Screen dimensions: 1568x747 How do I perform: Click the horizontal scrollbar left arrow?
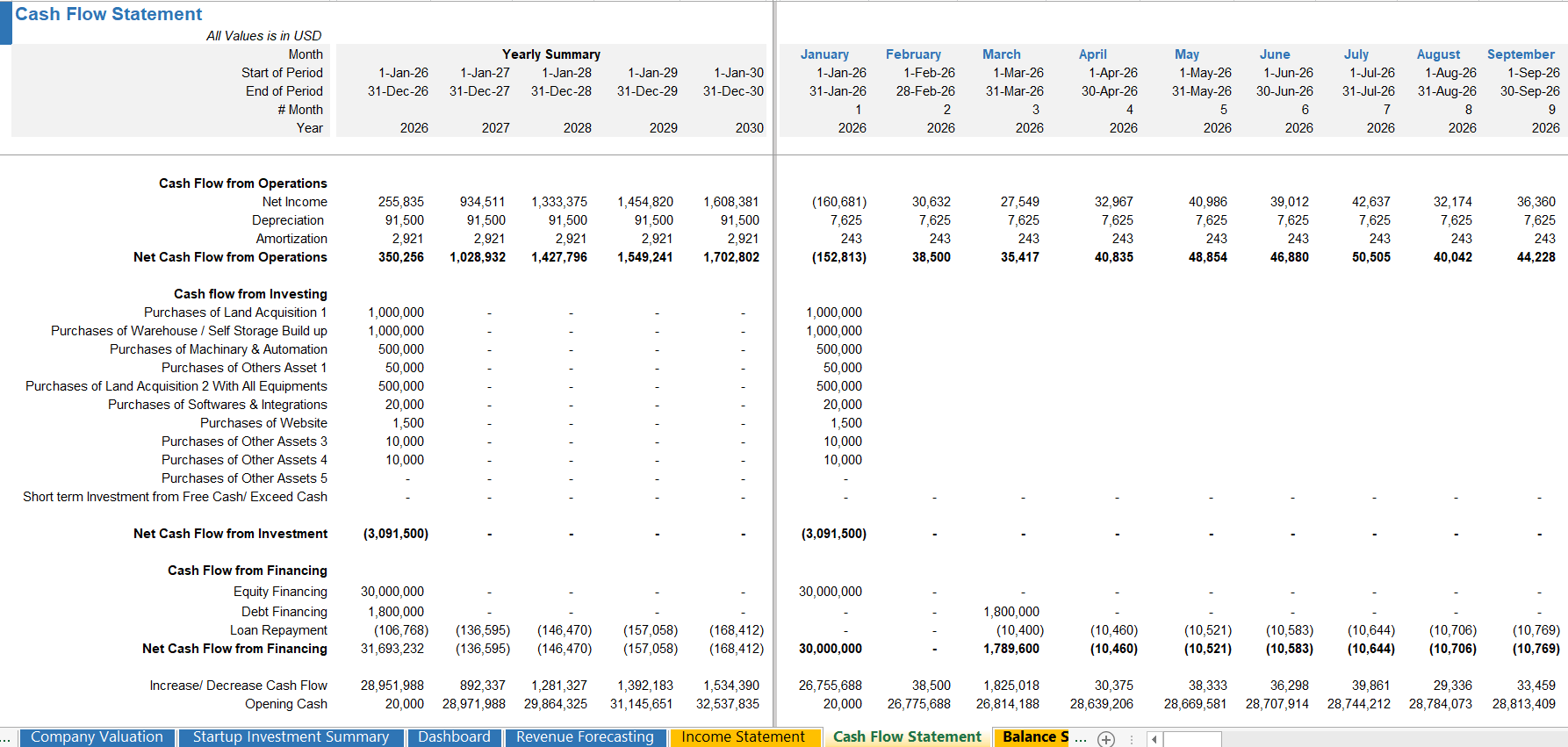tap(1154, 739)
